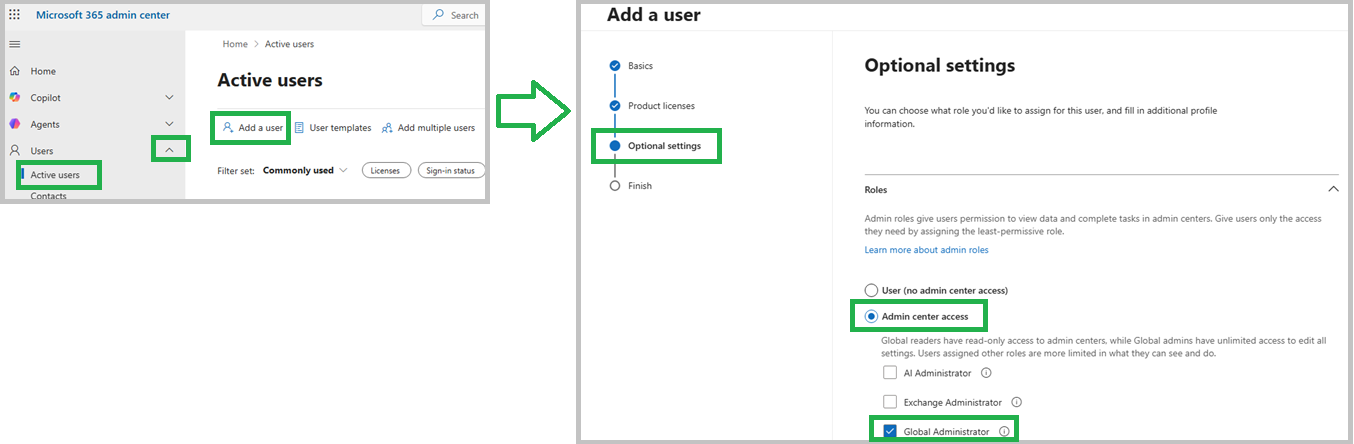Screen dimensions: 1354x444
Task: Select the Optional settings step
Action: coord(664,146)
